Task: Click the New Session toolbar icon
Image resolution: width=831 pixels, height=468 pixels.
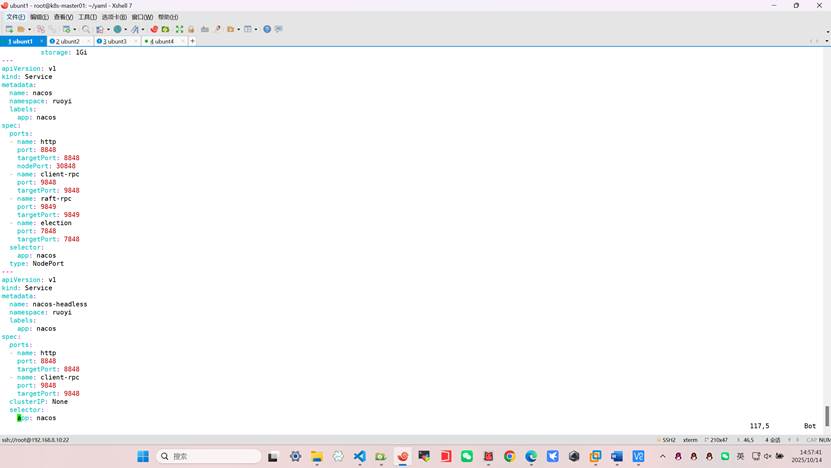Action: pos(9,29)
